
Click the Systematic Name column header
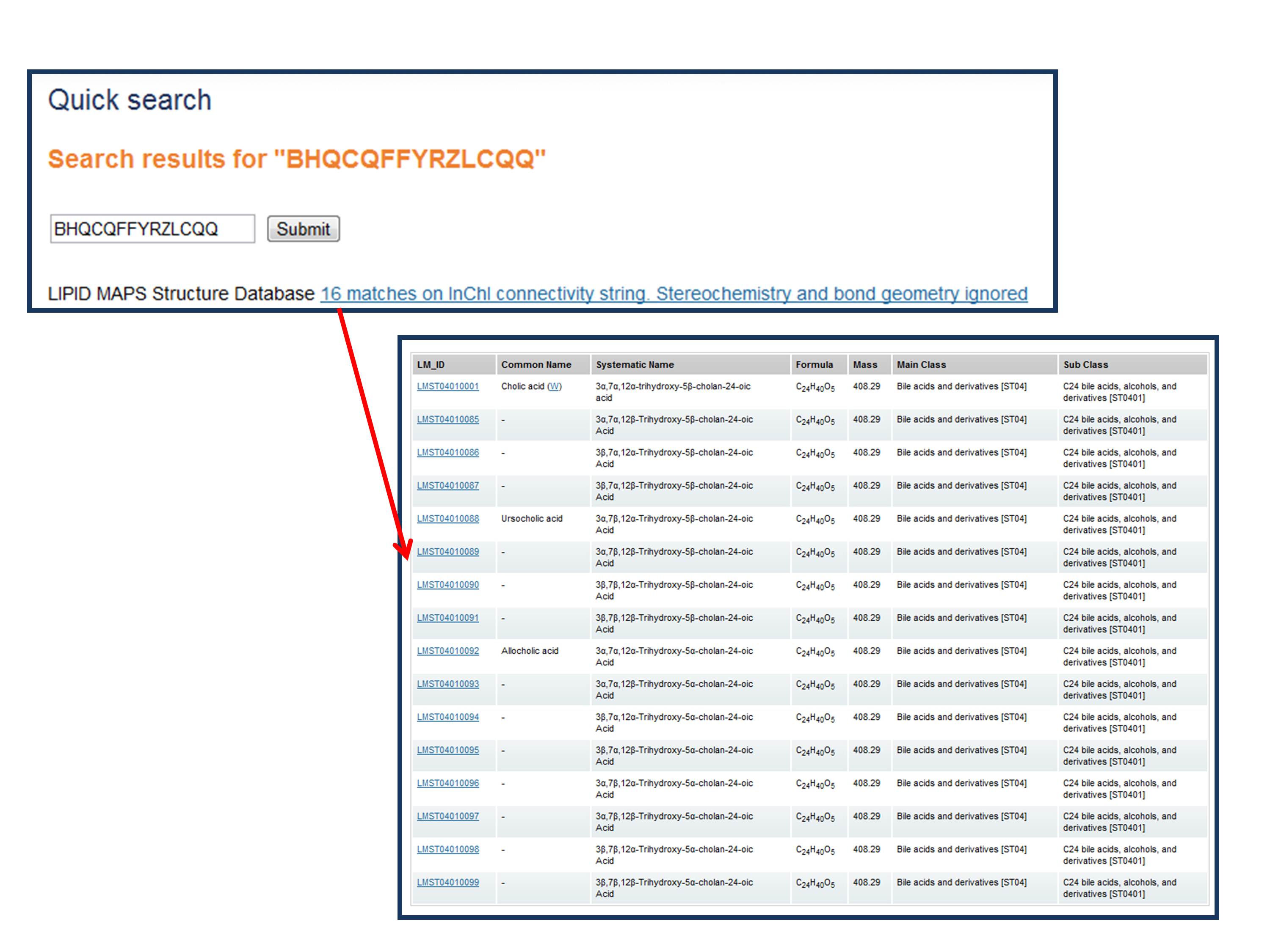coord(635,364)
